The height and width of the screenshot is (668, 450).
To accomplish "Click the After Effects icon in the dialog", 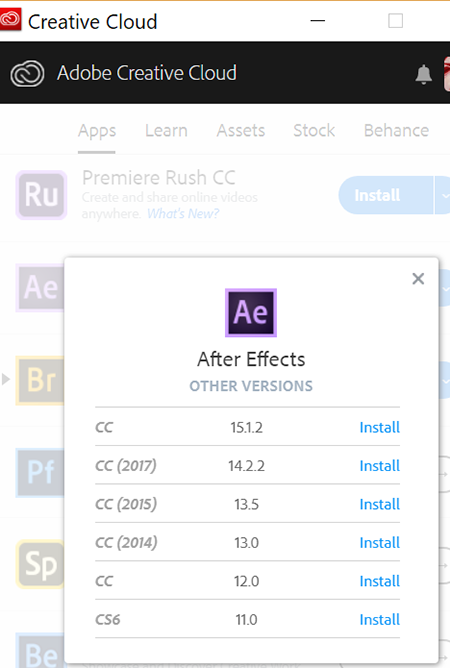I will click(251, 313).
